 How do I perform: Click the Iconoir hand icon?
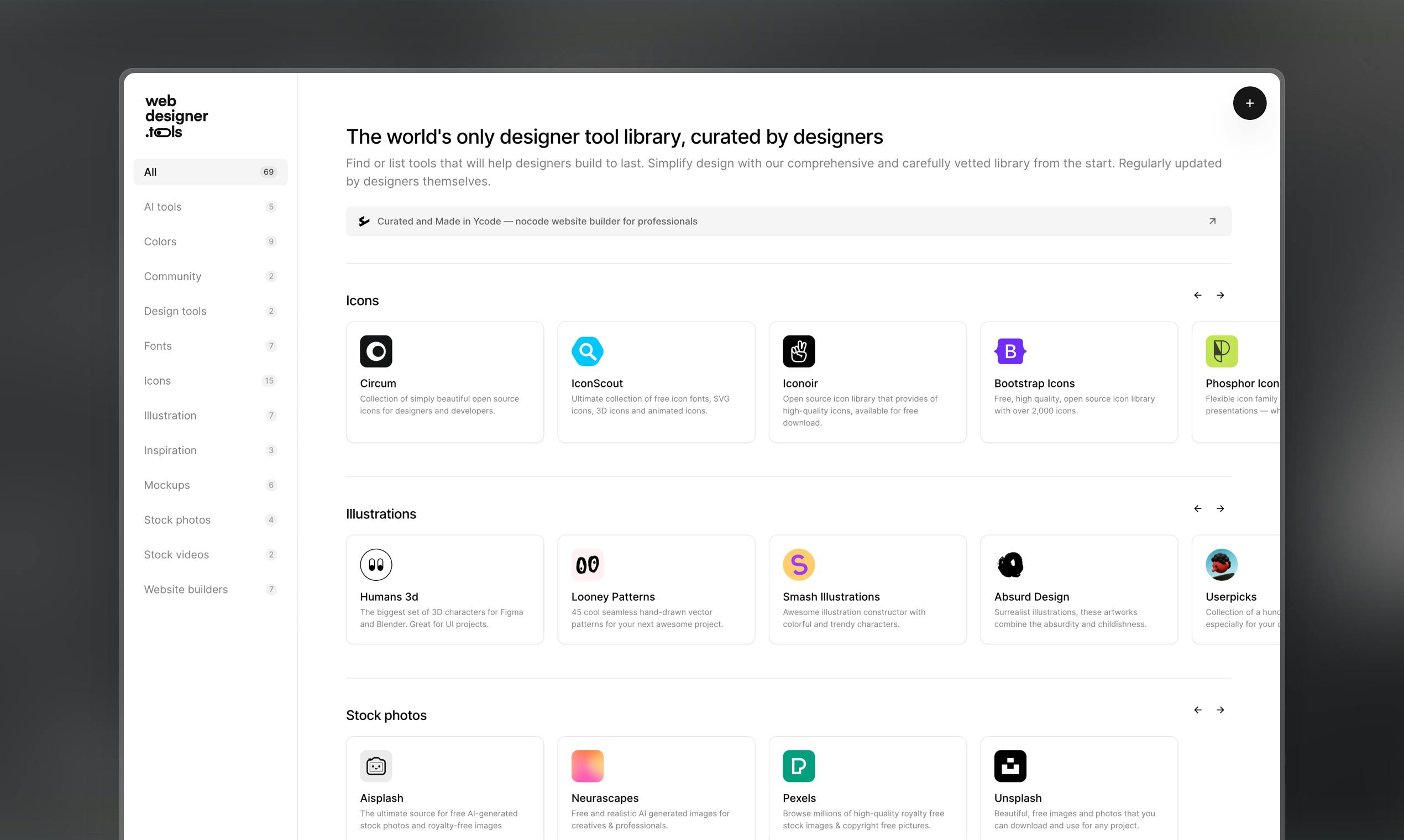click(x=799, y=351)
